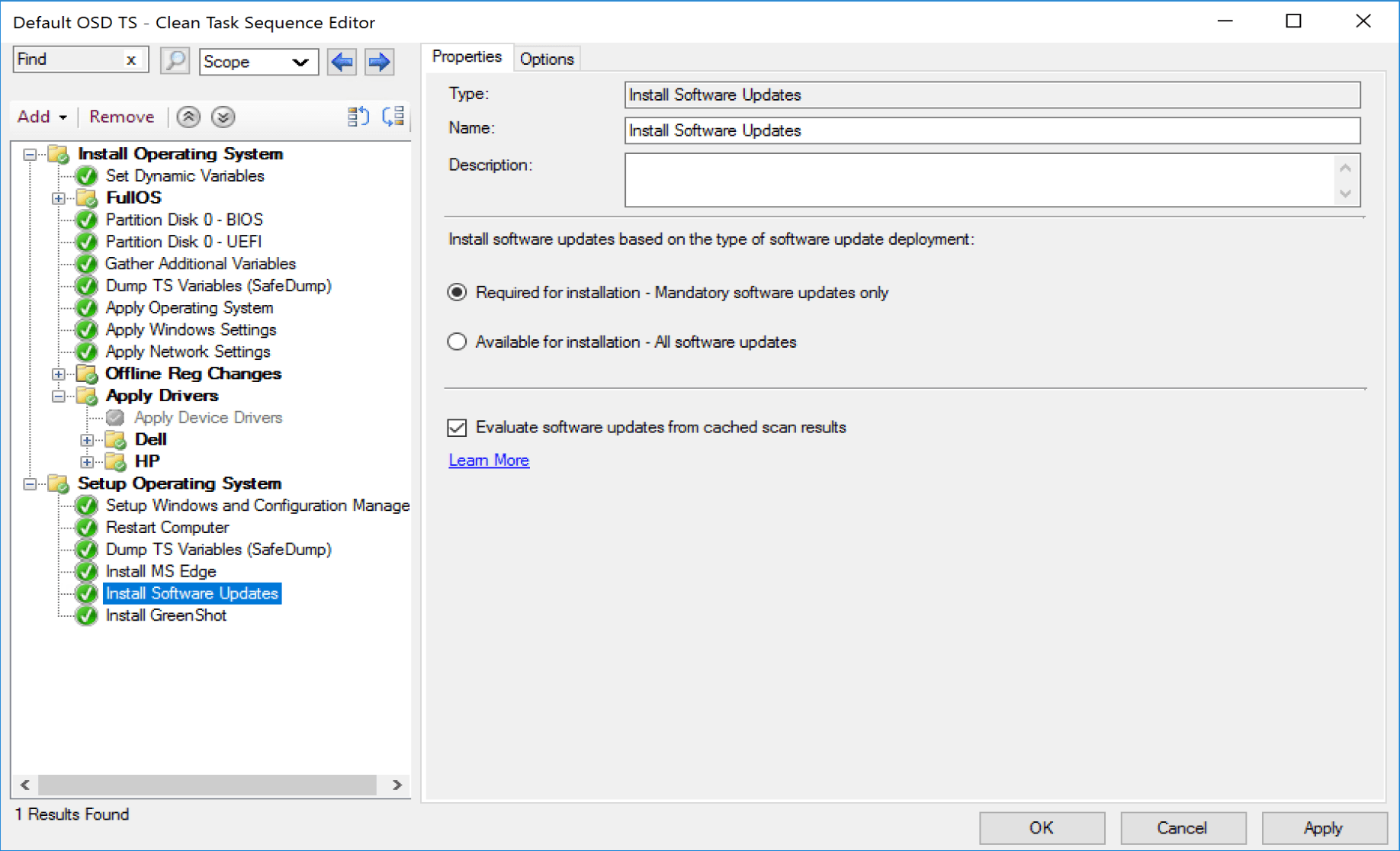Uncheck Evaluate software updates from cached scan results

click(x=456, y=428)
